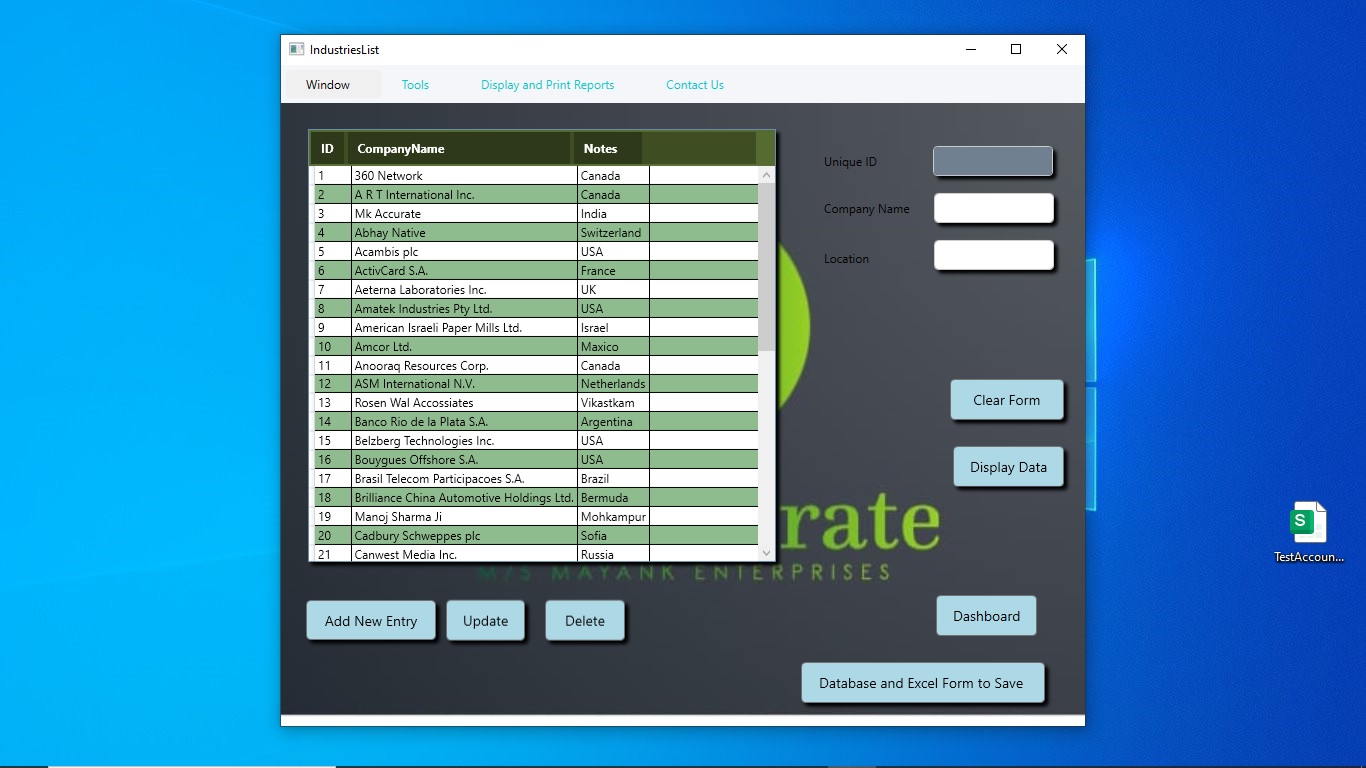Image resolution: width=1366 pixels, height=768 pixels.
Task: Click the Brazil notes cell
Action: [613, 479]
